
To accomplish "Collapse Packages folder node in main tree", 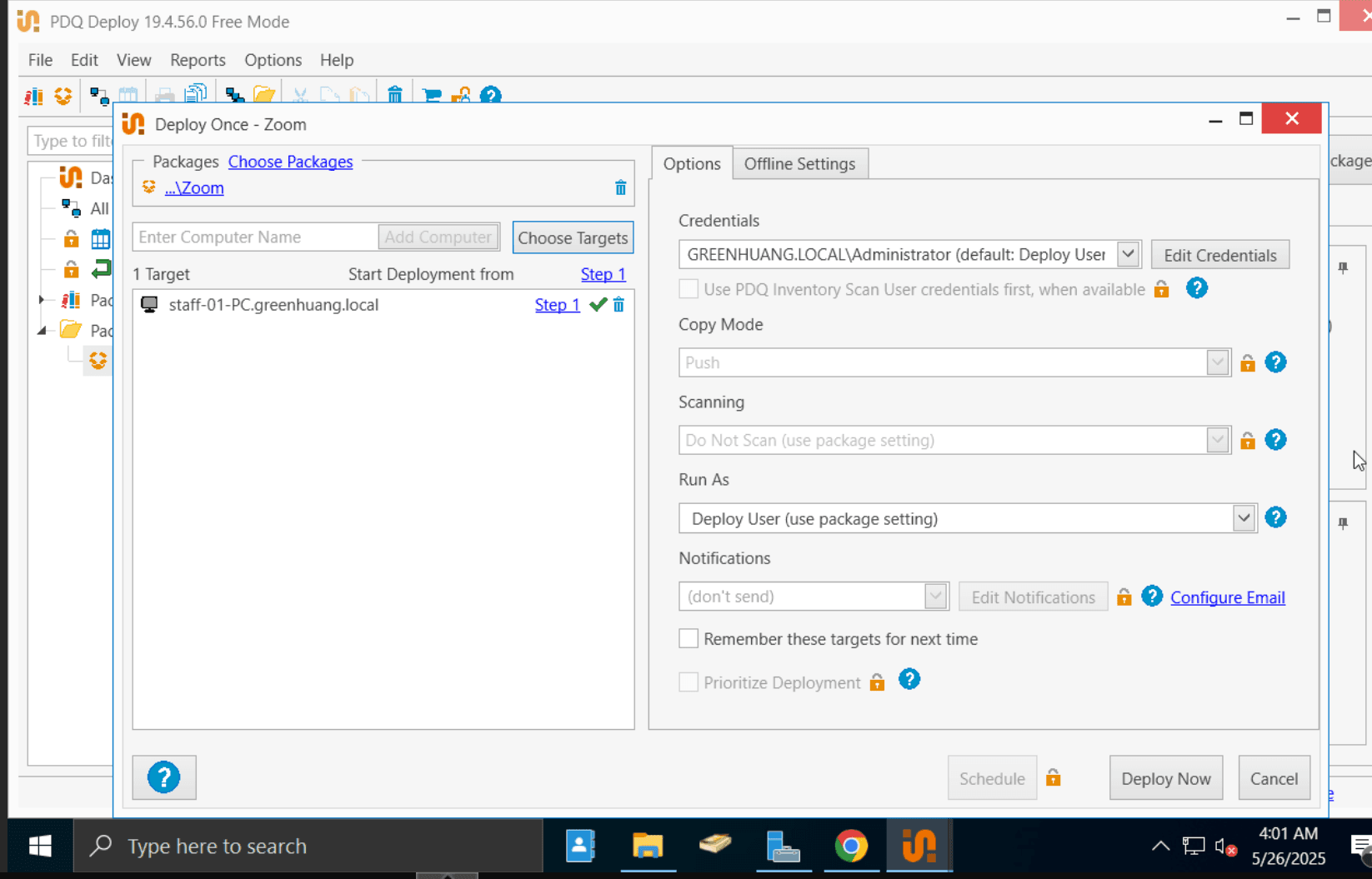I will [42, 331].
